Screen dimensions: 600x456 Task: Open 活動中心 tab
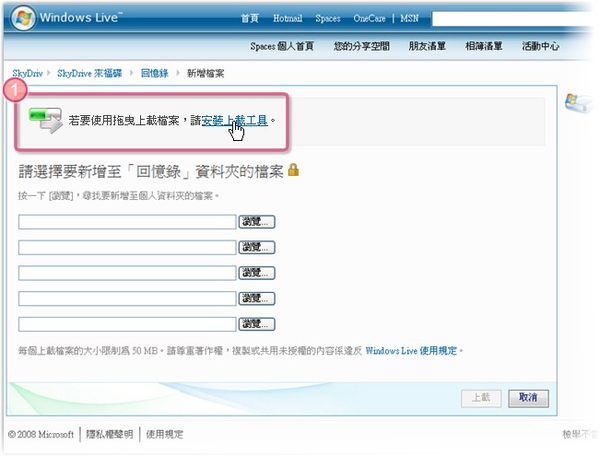tap(540, 46)
